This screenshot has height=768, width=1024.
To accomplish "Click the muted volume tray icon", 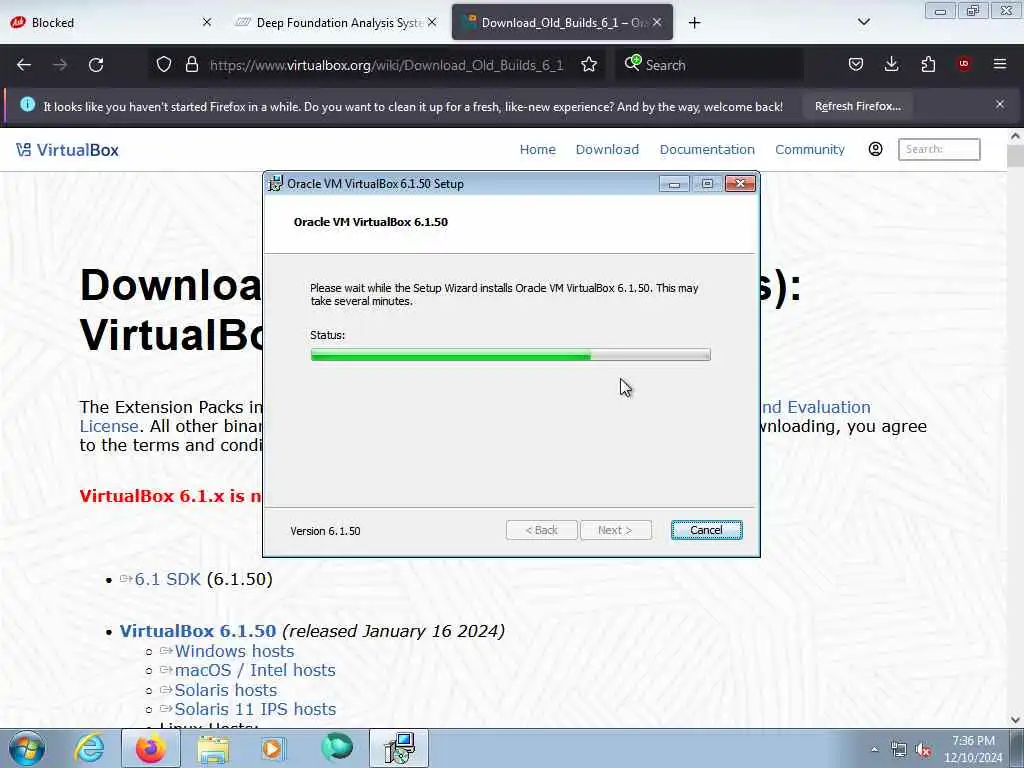I will [x=923, y=750].
